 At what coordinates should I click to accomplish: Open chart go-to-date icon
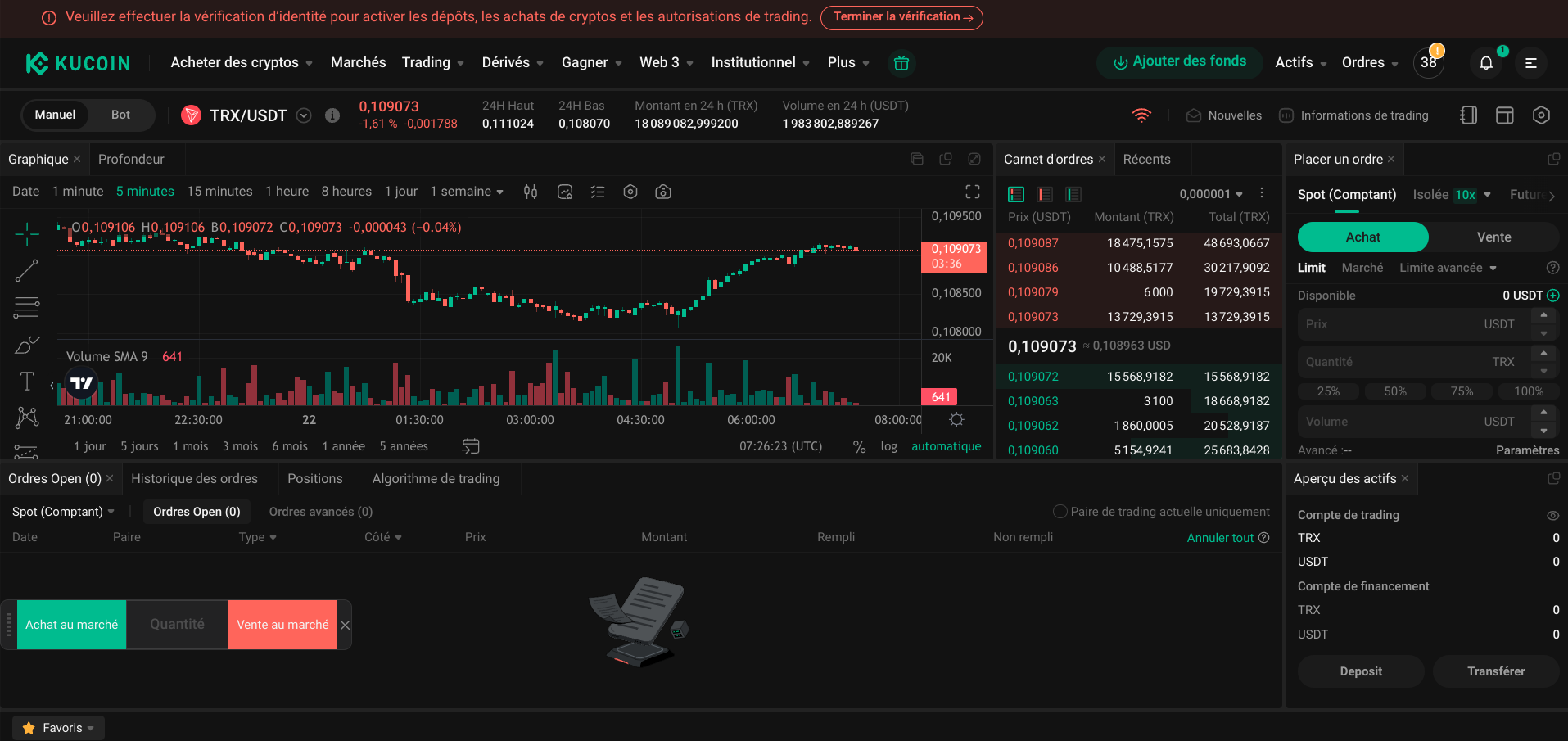point(471,446)
